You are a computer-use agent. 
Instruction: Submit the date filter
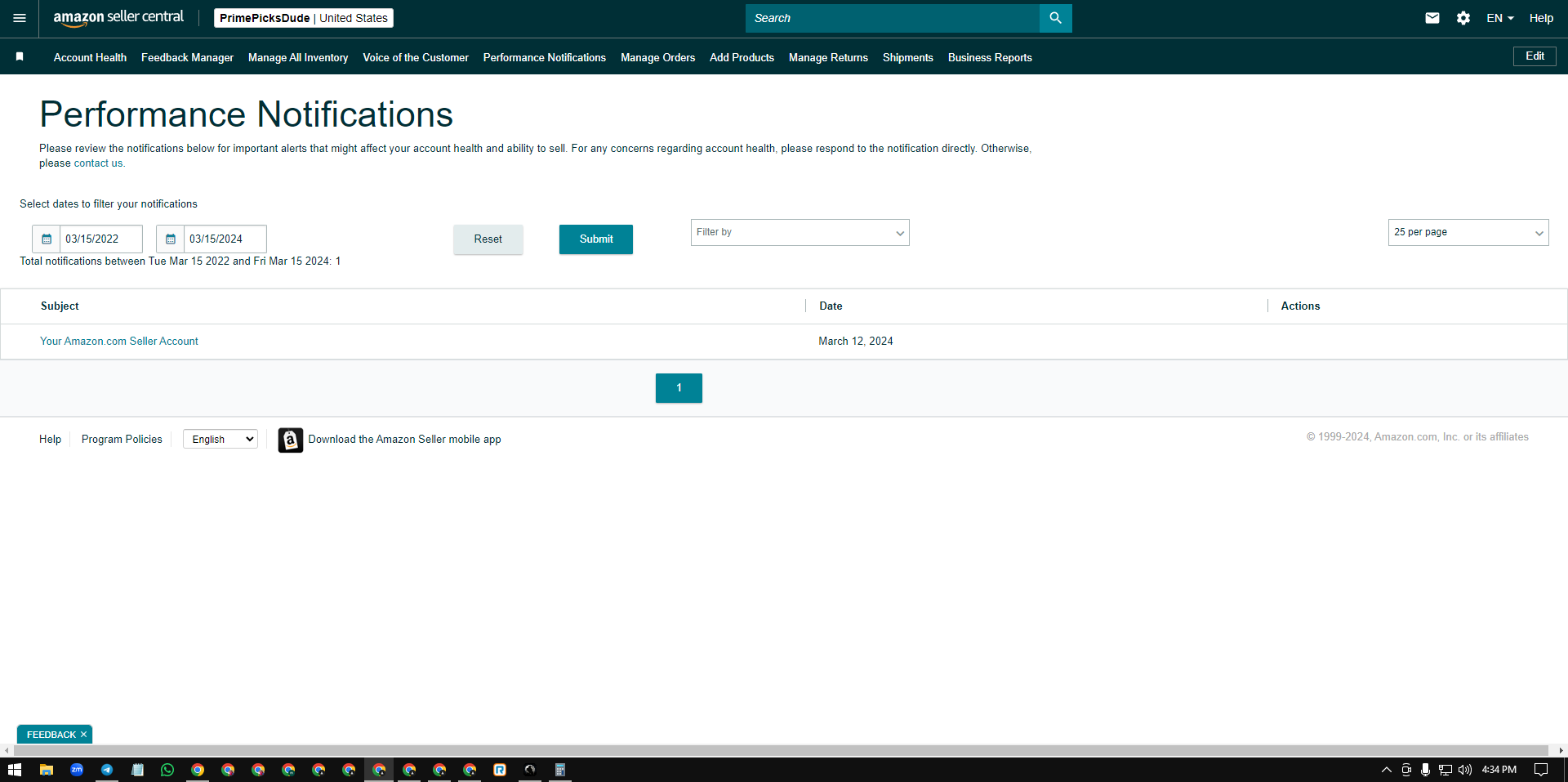point(596,239)
